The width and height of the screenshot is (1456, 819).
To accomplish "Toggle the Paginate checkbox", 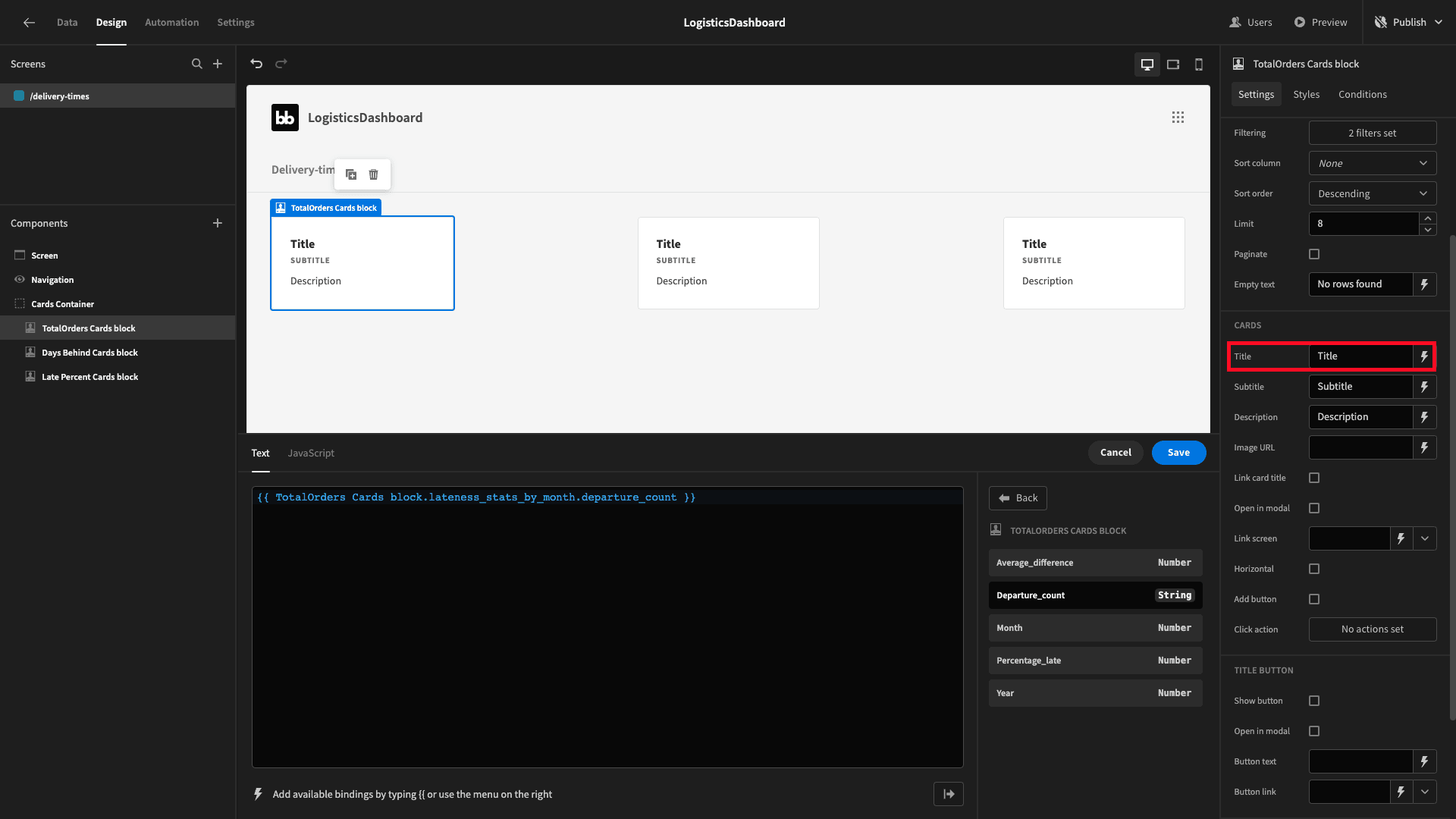I will pyautogui.click(x=1314, y=254).
